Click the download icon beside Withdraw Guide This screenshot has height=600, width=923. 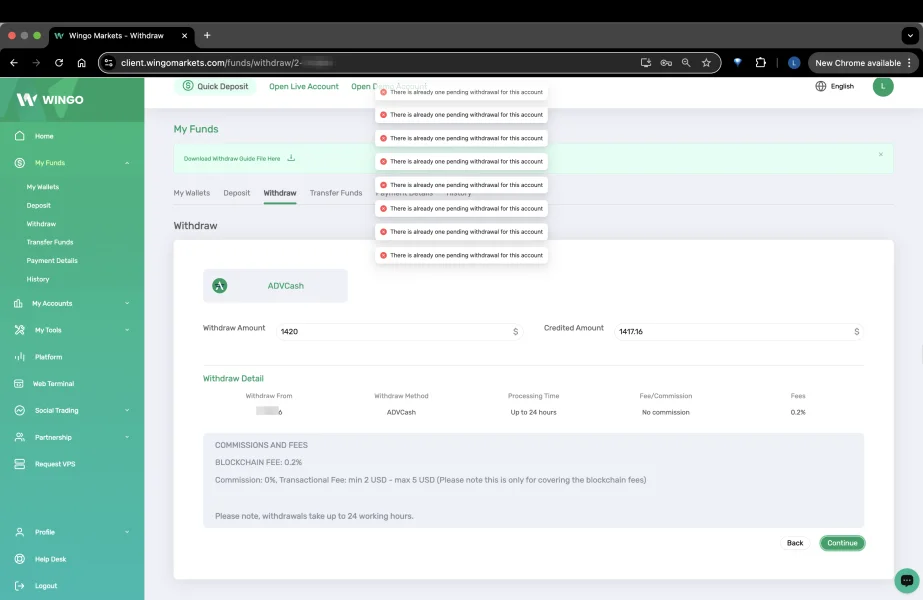click(x=291, y=158)
